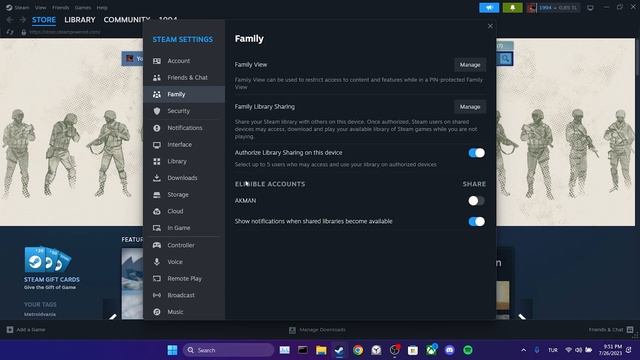
Task: Open Account settings in sidebar
Action: (x=184, y=61)
